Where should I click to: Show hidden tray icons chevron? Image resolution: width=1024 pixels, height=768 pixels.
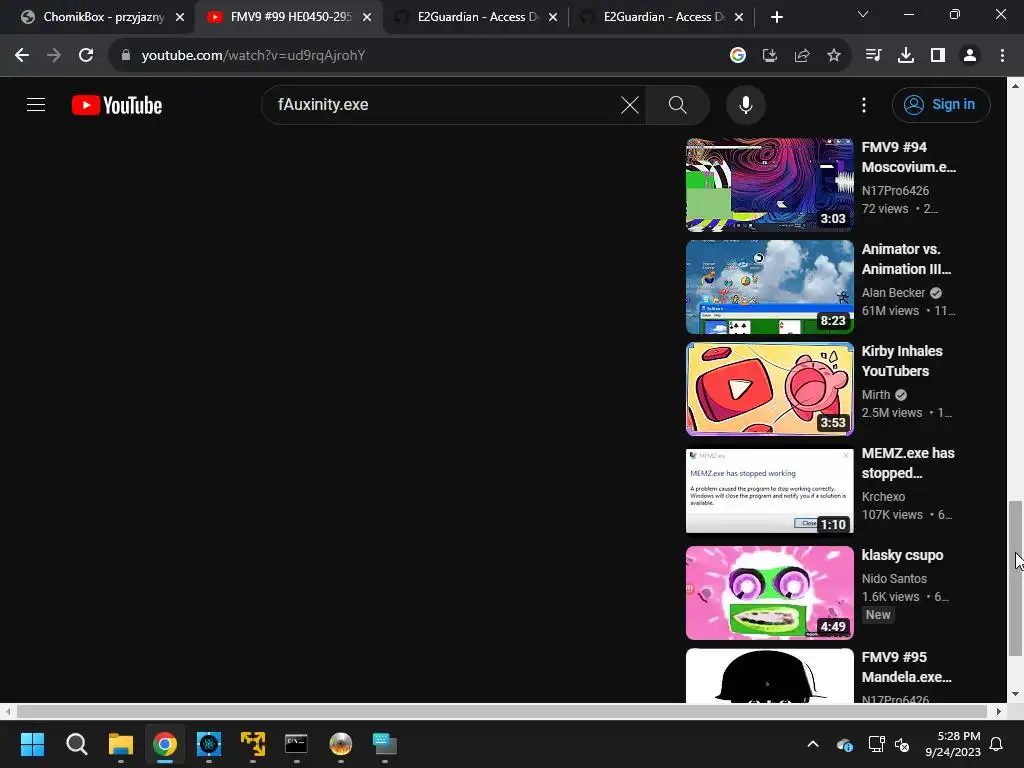pyautogui.click(x=813, y=744)
